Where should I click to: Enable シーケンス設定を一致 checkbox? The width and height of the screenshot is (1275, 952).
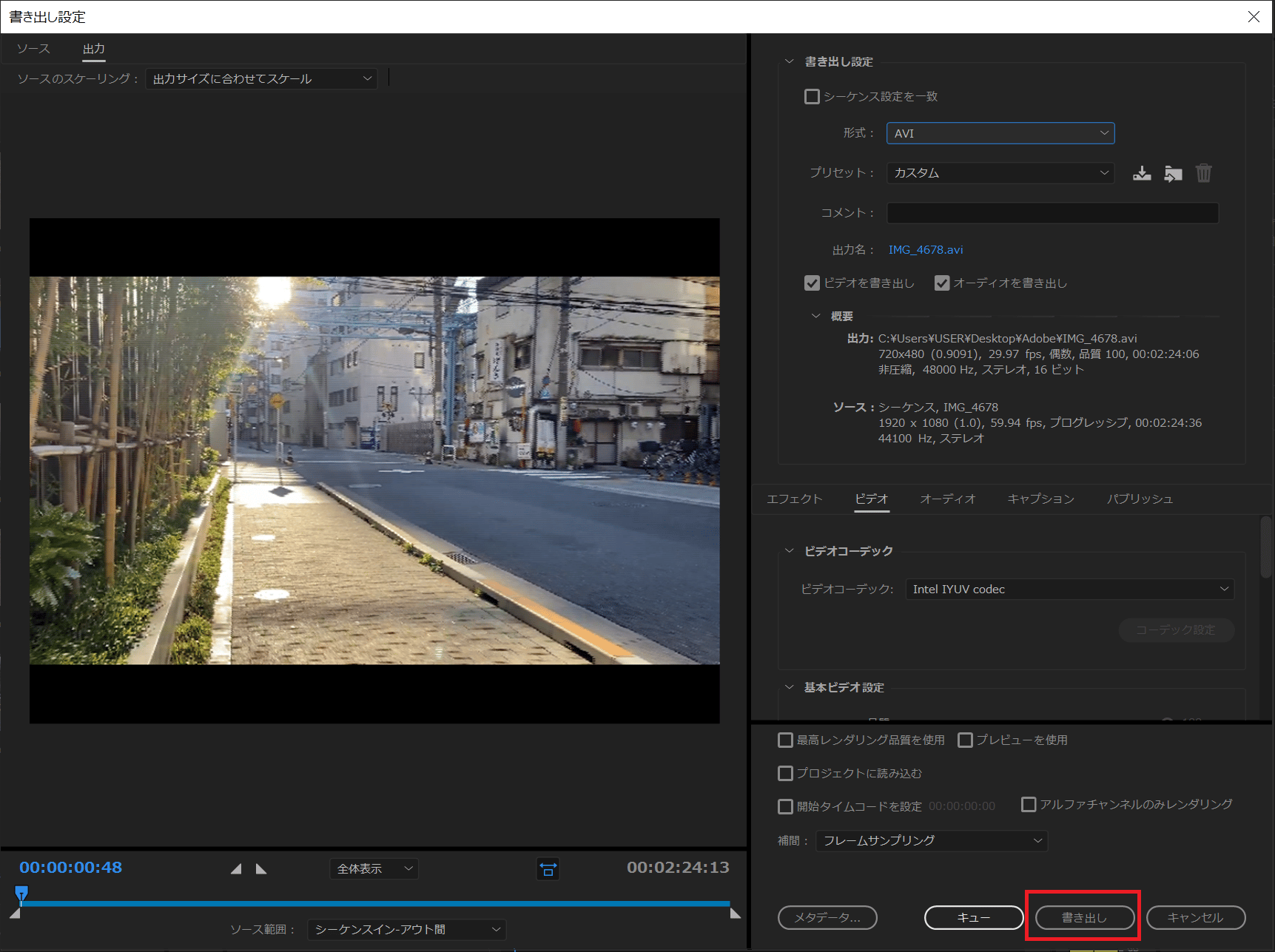coord(812,97)
